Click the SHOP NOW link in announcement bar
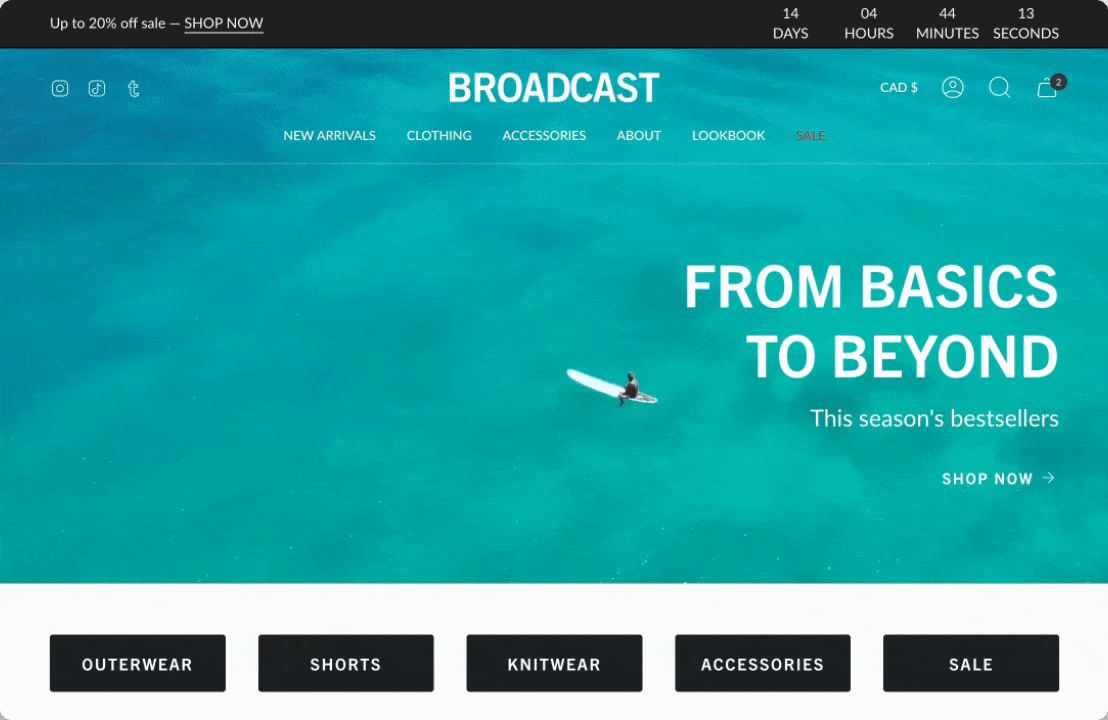This screenshot has width=1108, height=720. 223,23
